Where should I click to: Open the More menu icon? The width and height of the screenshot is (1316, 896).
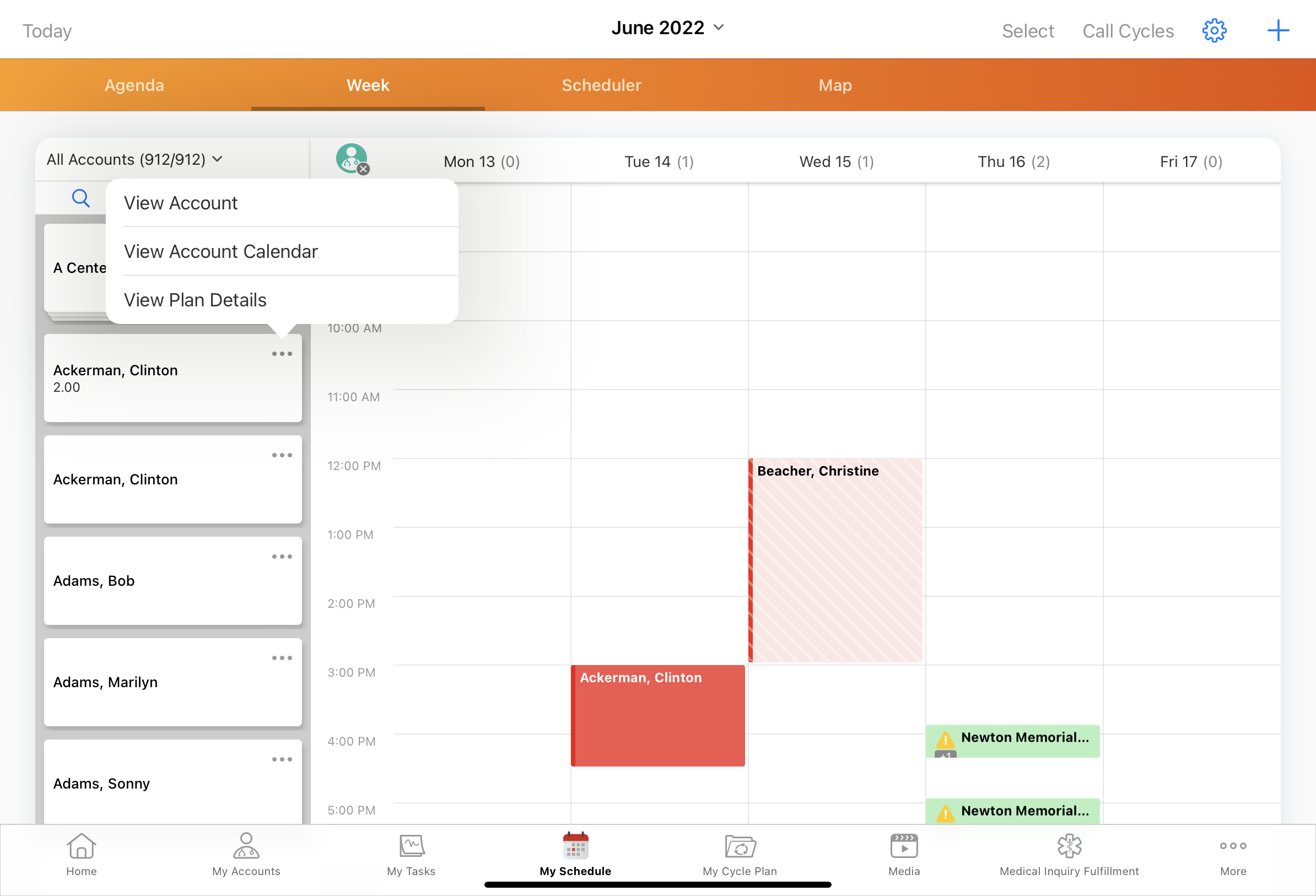[1232, 846]
